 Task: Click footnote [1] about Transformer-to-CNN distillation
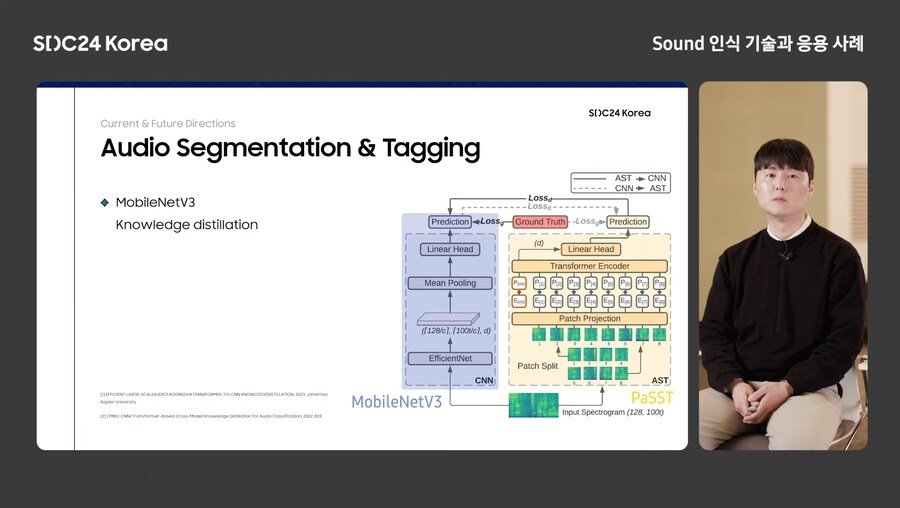click(x=214, y=398)
